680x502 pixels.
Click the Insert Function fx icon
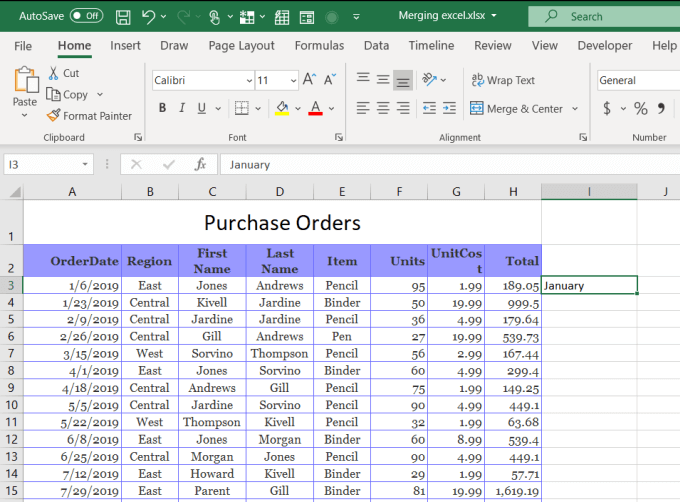(x=200, y=164)
